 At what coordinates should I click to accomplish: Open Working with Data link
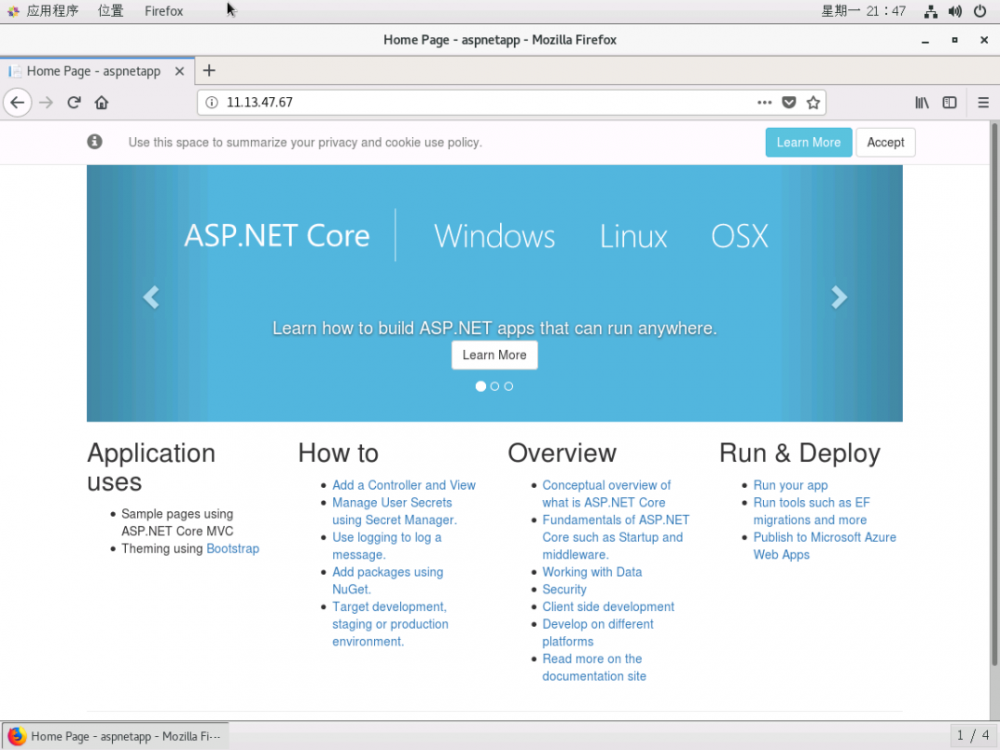tap(592, 572)
